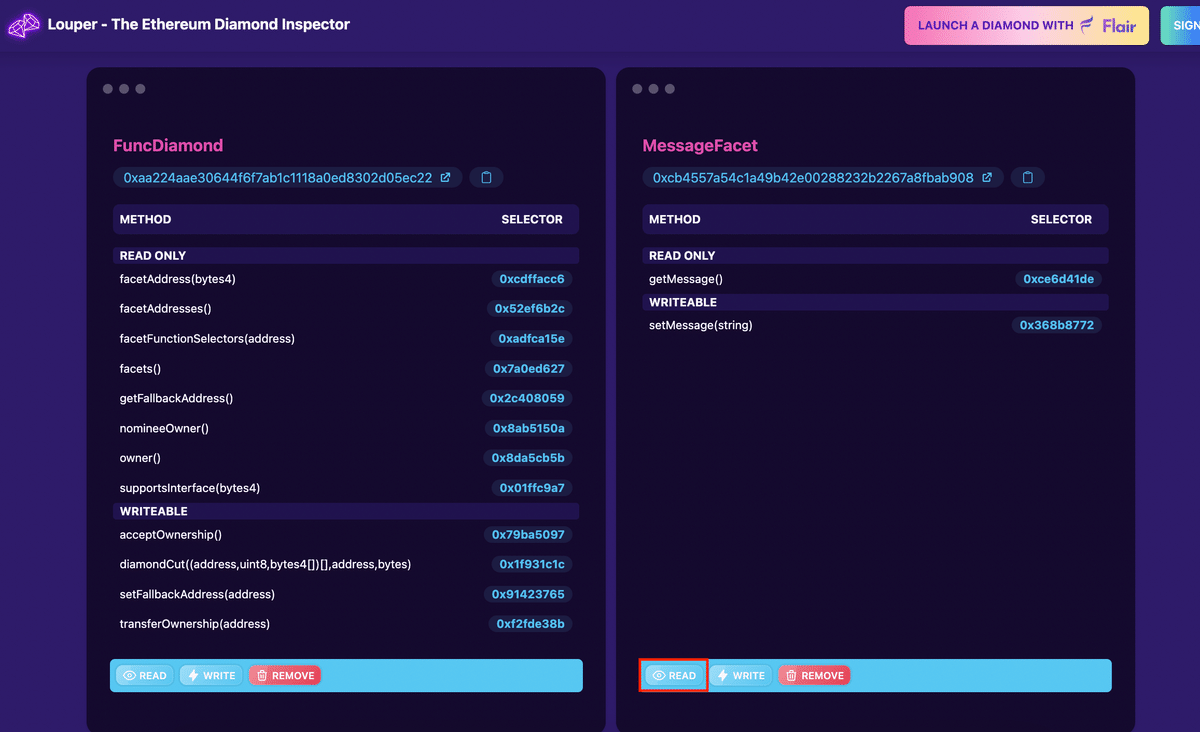Open FuncDiamond address external link

[446, 178]
